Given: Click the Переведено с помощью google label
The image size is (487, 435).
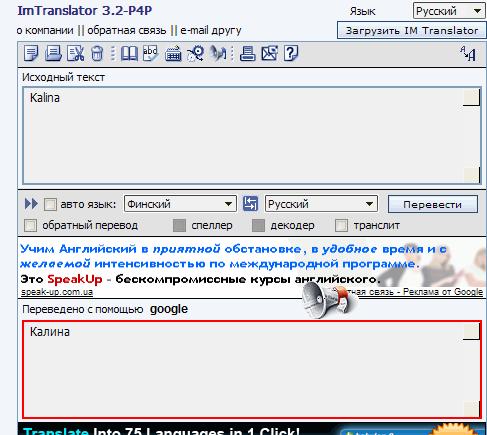Looking at the screenshot, I should coord(105,309).
